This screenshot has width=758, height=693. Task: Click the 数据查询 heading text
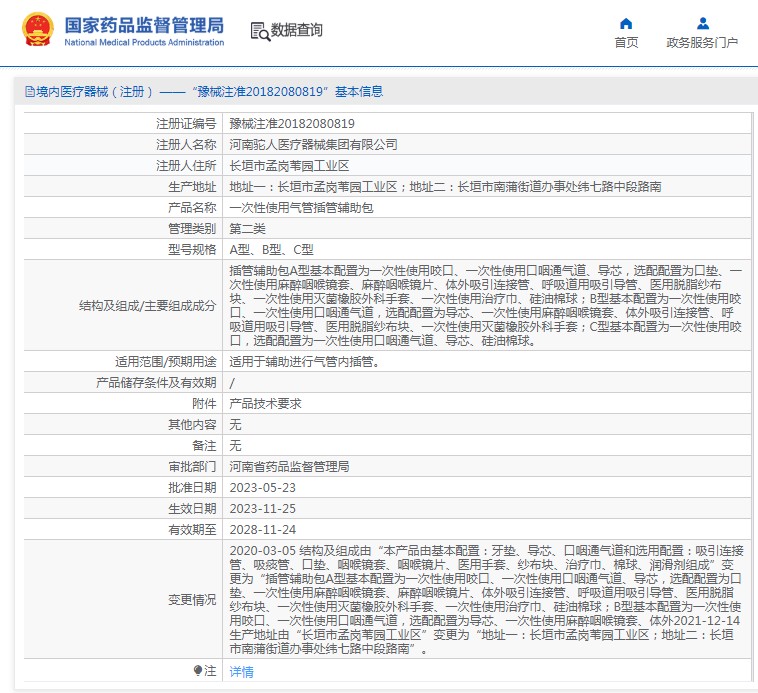[x=297, y=31]
